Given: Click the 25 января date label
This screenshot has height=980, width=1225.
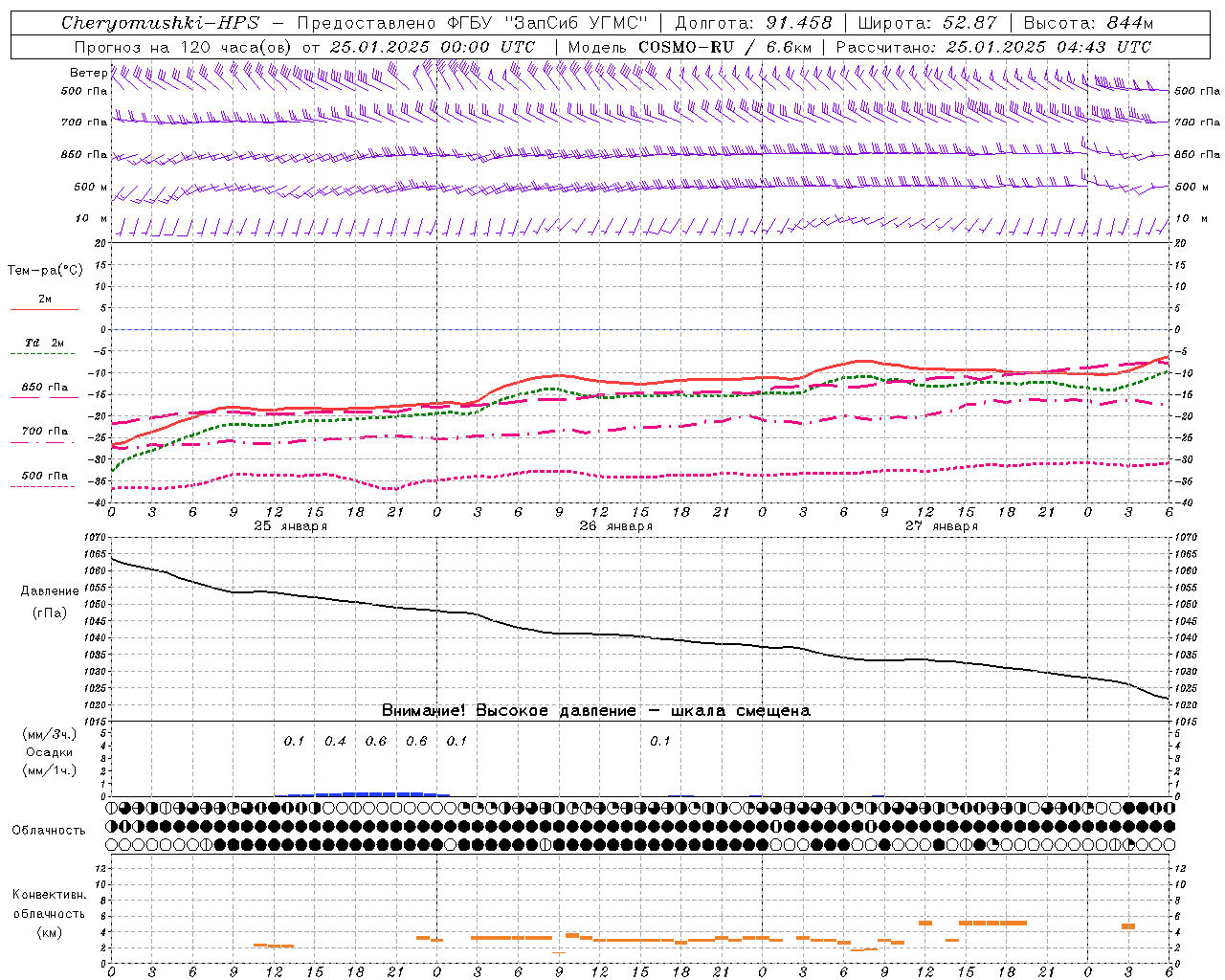Looking at the screenshot, I should pyautogui.click(x=291, y=526).
